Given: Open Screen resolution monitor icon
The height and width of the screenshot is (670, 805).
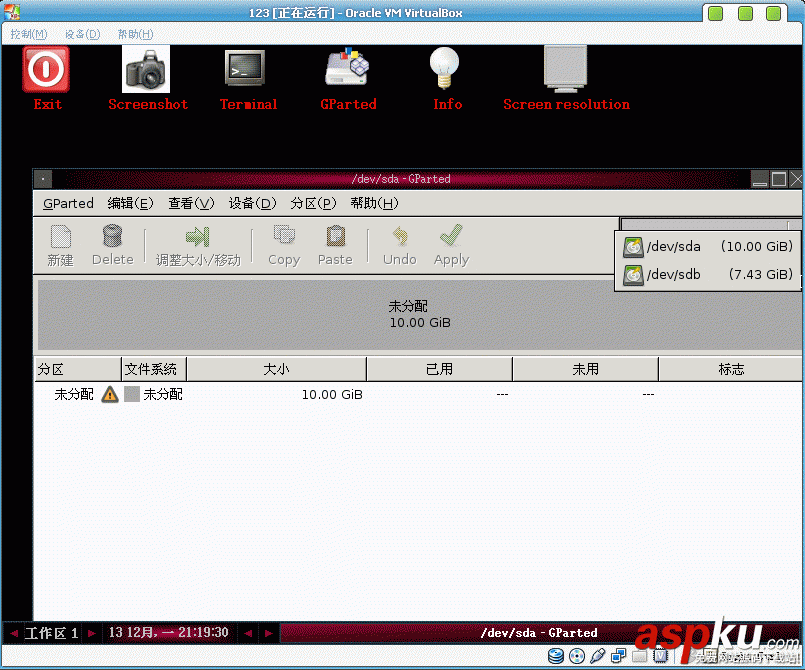Looking at the screenshot, I should 566,69.
